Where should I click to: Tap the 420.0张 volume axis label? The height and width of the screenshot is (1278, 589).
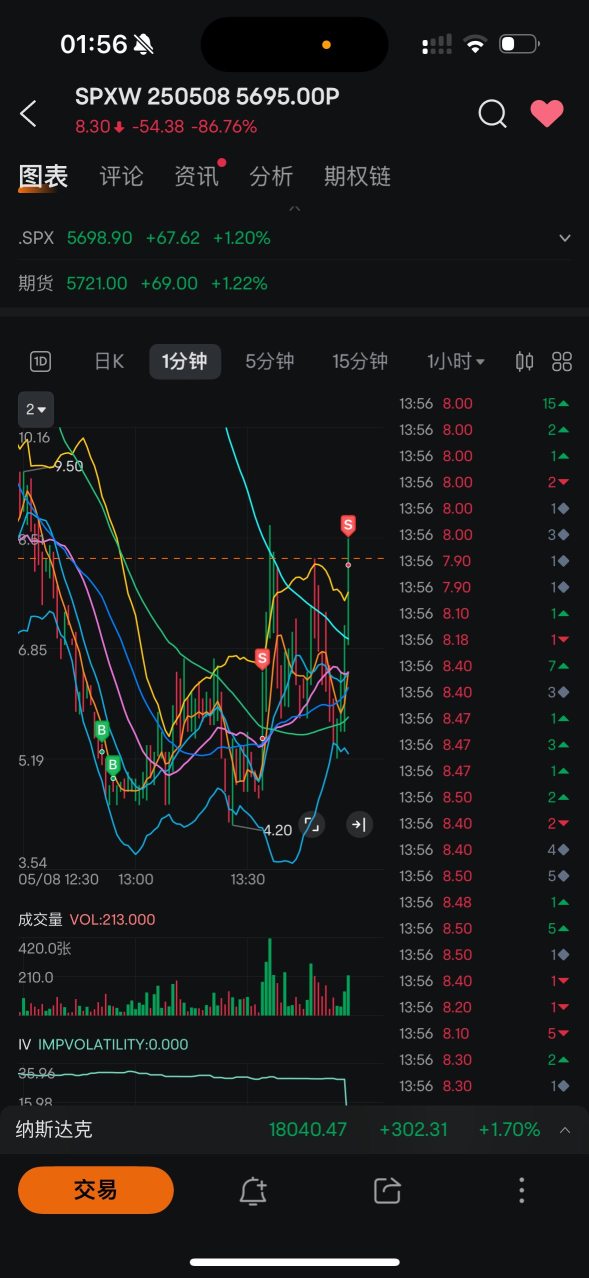(x=44, y=949)
